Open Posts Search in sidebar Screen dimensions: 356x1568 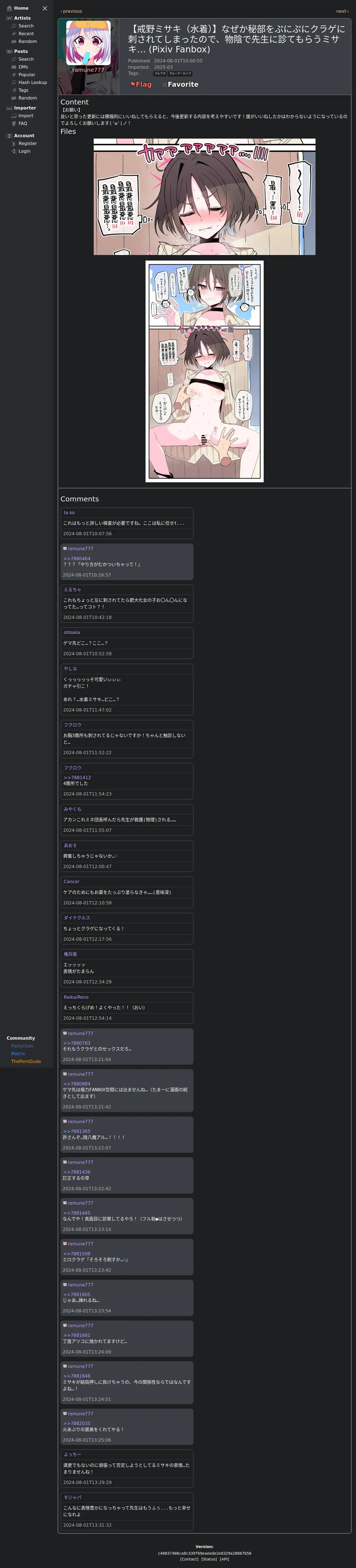pyautogui.click(x=26, y=59)
